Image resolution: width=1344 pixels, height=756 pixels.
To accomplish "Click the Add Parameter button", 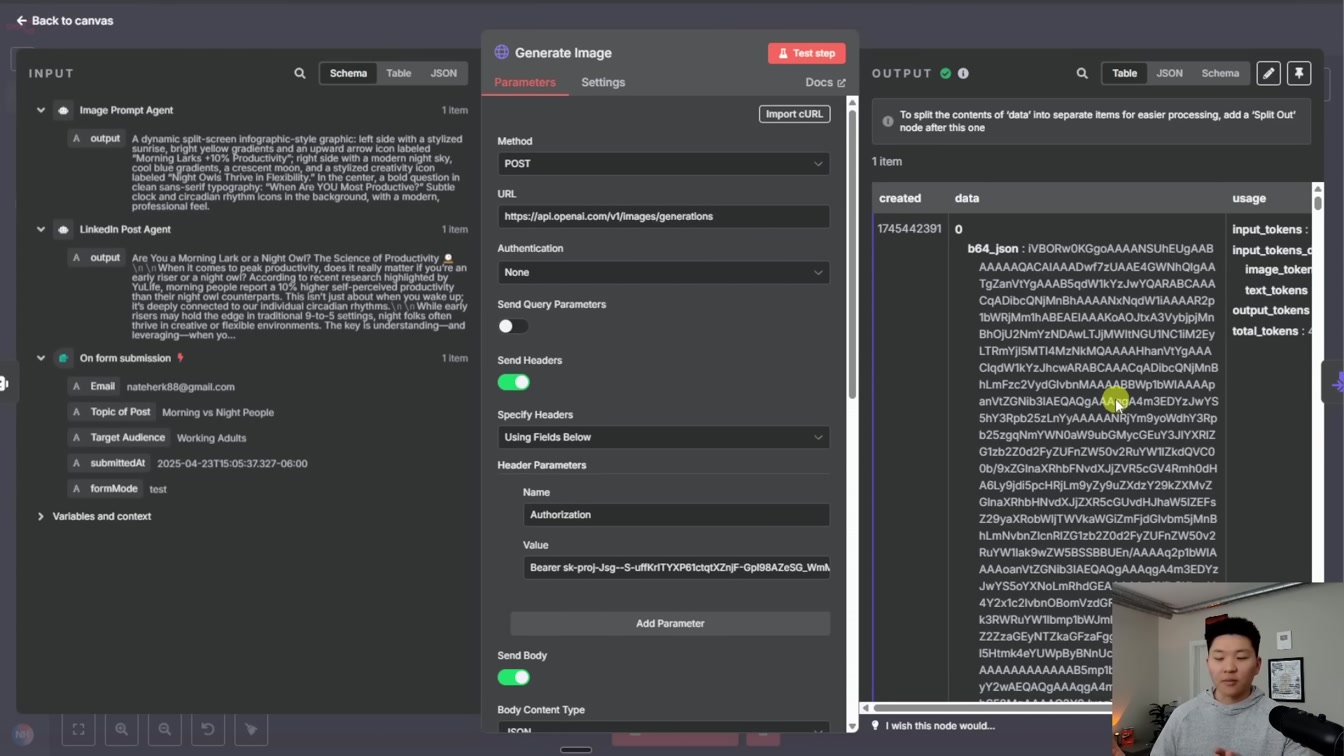I will click(670, 623).
